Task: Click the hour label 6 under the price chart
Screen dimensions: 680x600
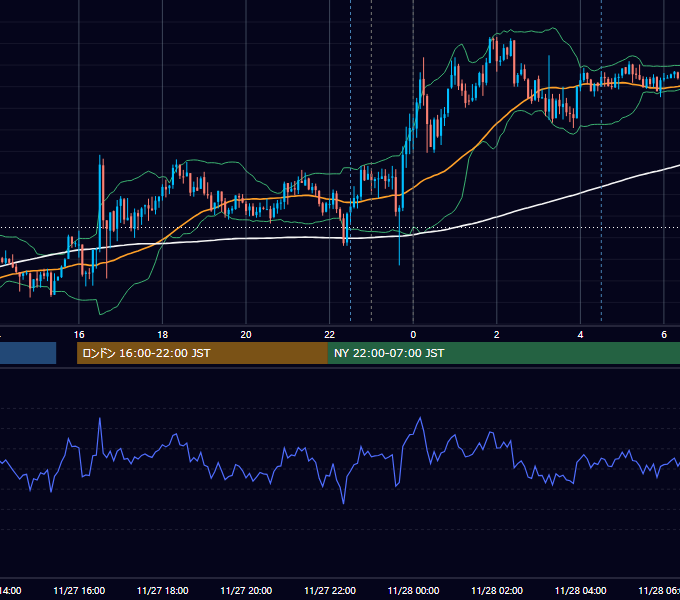Action: tap(664, 335)
